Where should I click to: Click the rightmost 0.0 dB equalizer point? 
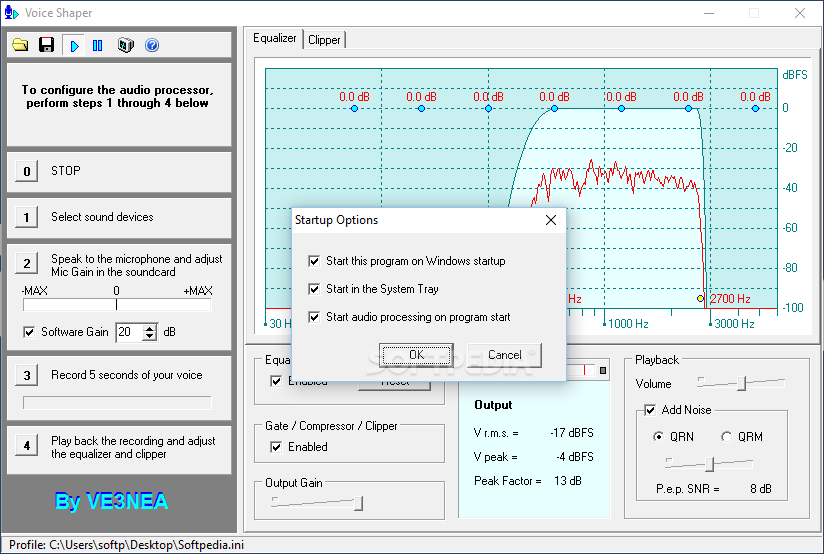[x=755, y=109]
